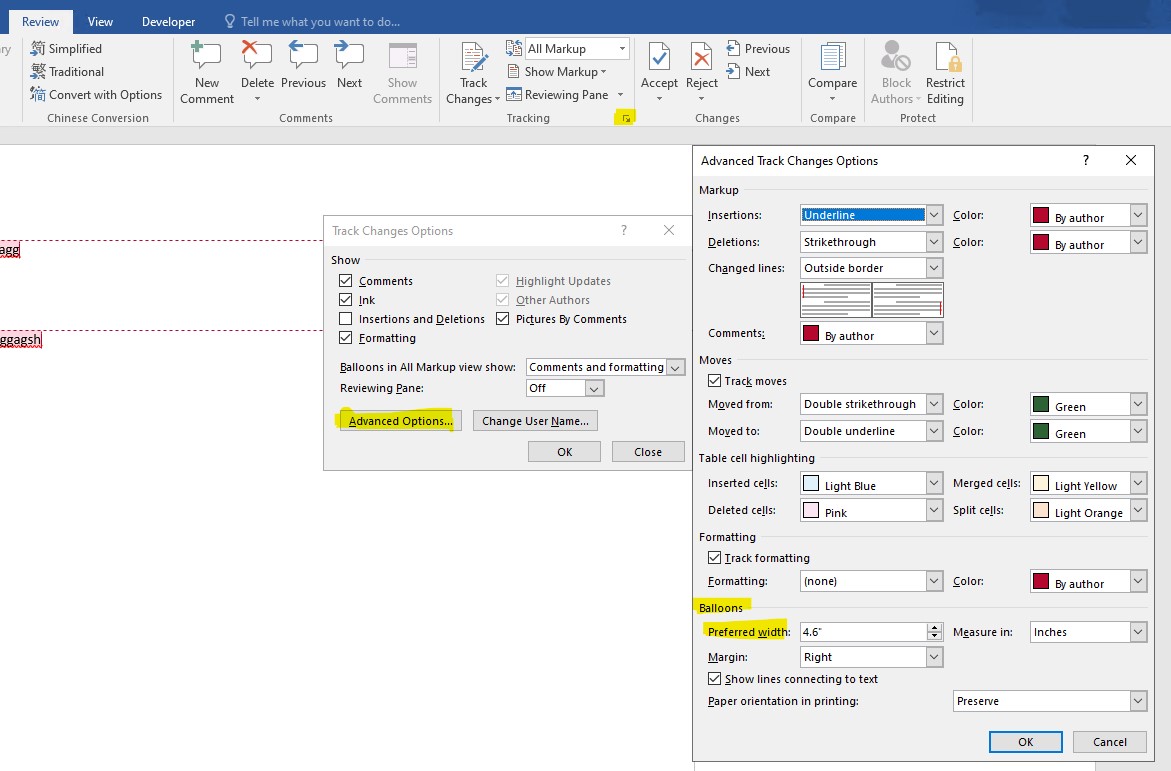This screenshot has width=1171, height=771.
Task: Open Tracking group dialog launcher
Action: [x=626, y=119]
